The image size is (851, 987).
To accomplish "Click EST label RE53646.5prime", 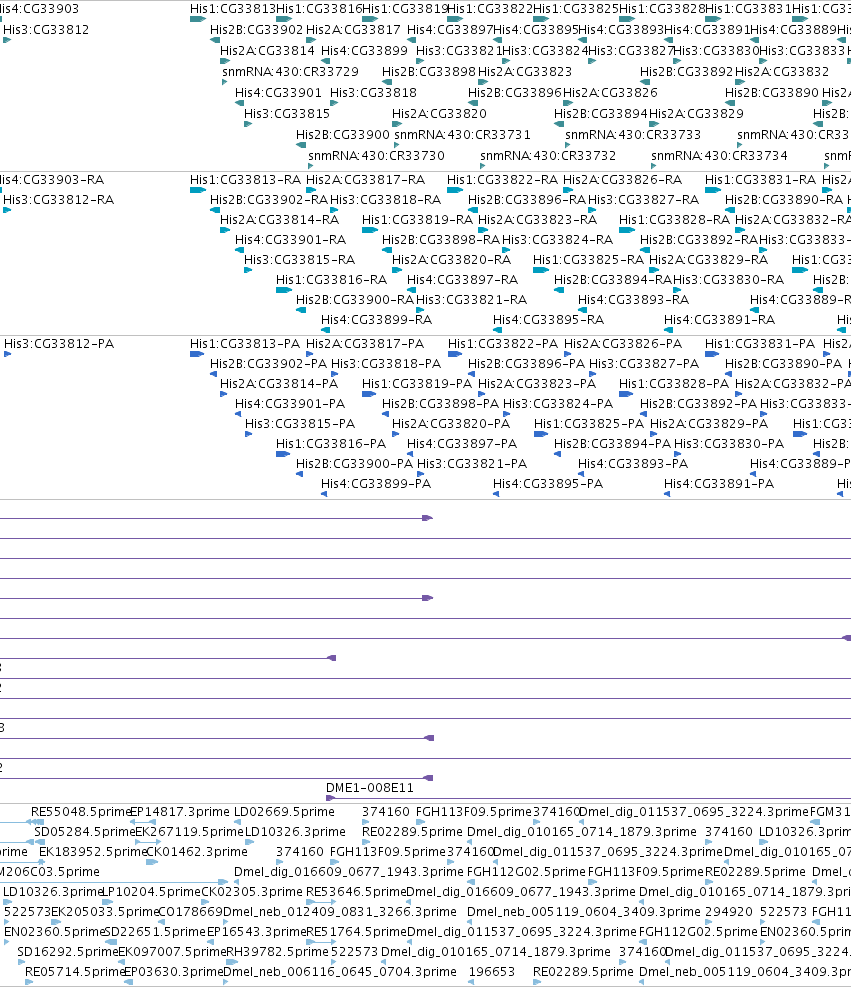I will 356,892.
